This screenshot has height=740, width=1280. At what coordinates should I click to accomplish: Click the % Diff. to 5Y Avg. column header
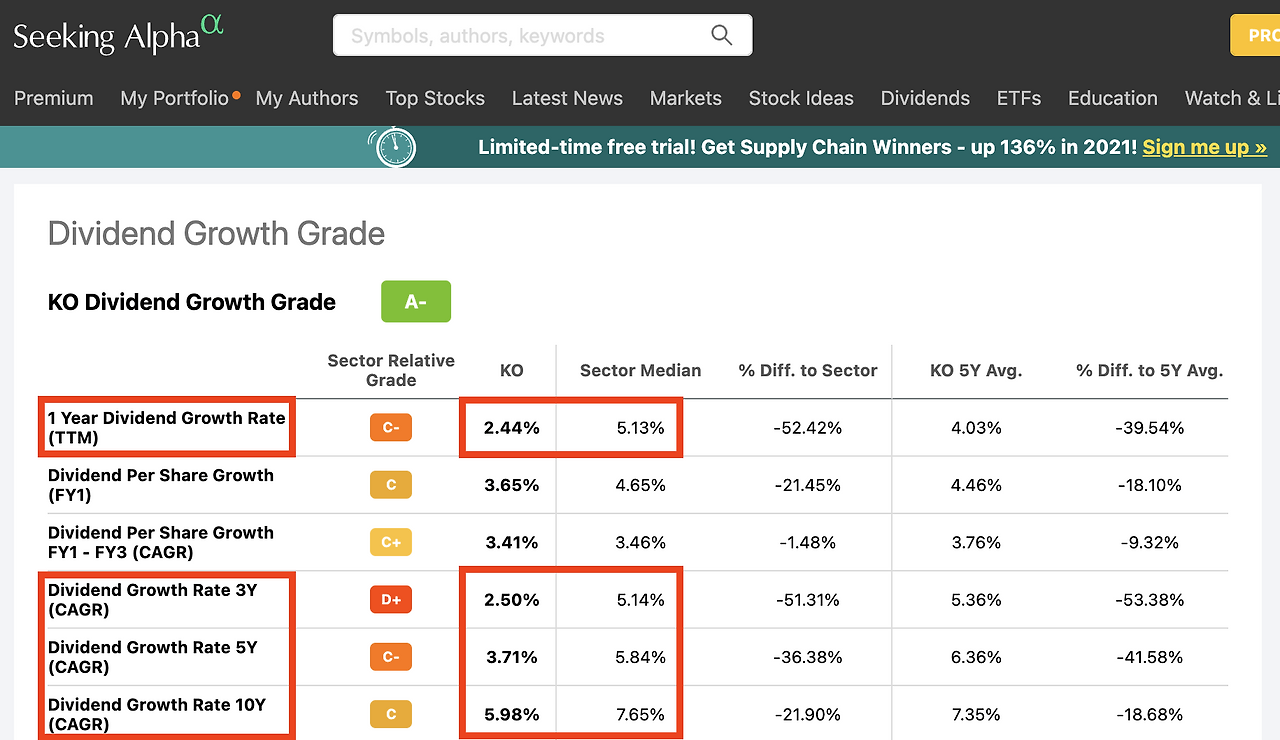pyautogui.click(x=1150, y=370)
